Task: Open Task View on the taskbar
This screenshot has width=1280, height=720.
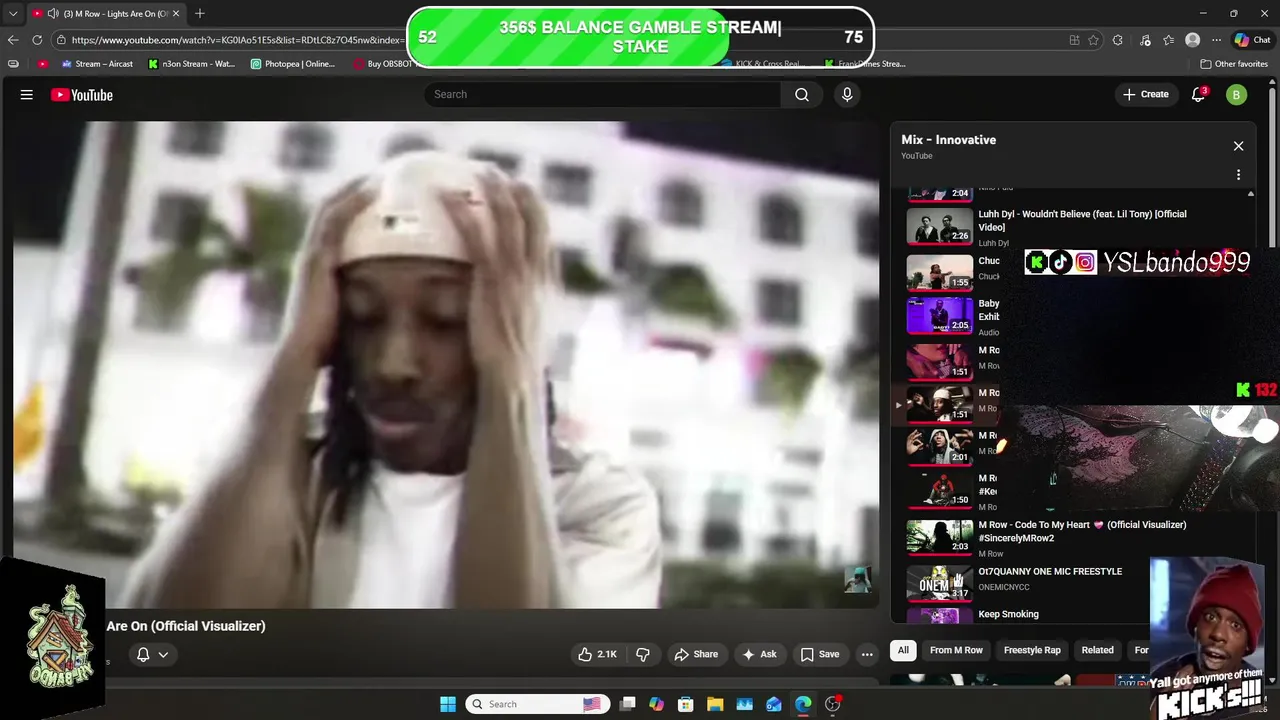Action: (x=627, y=704)
